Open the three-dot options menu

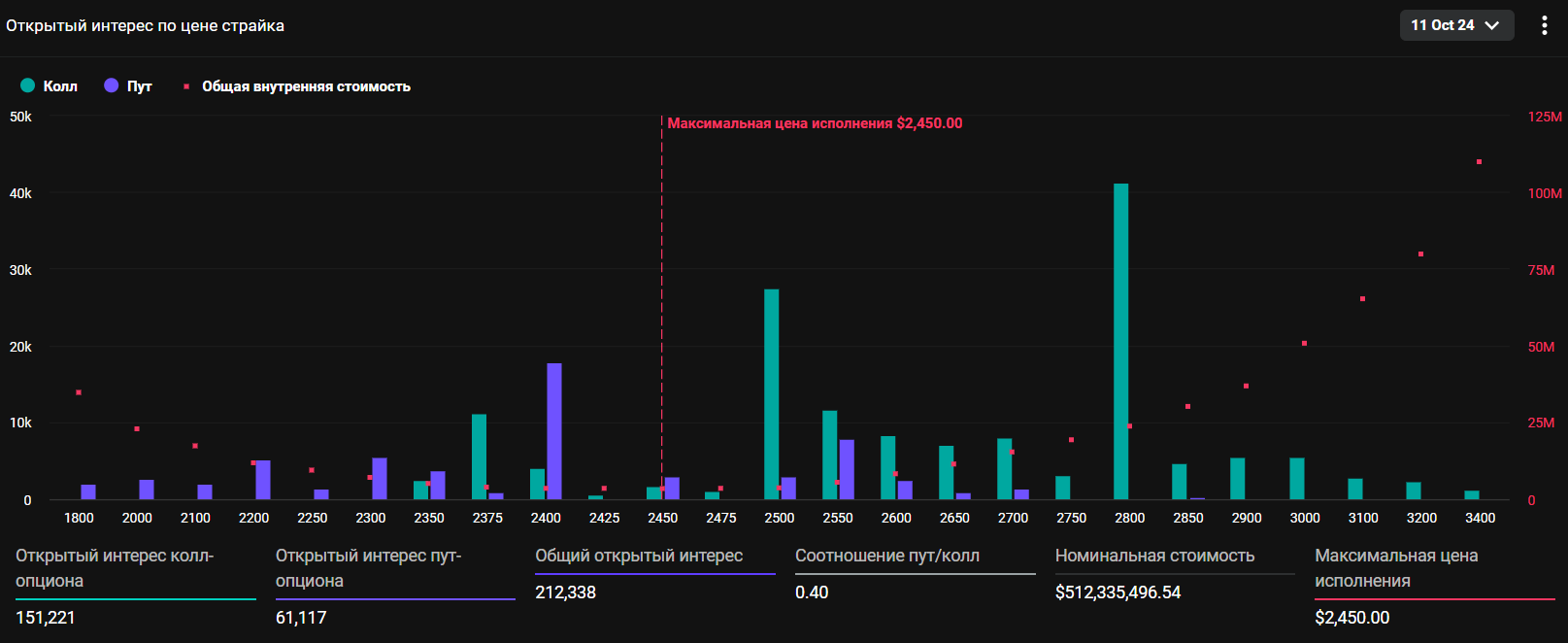1544,25
